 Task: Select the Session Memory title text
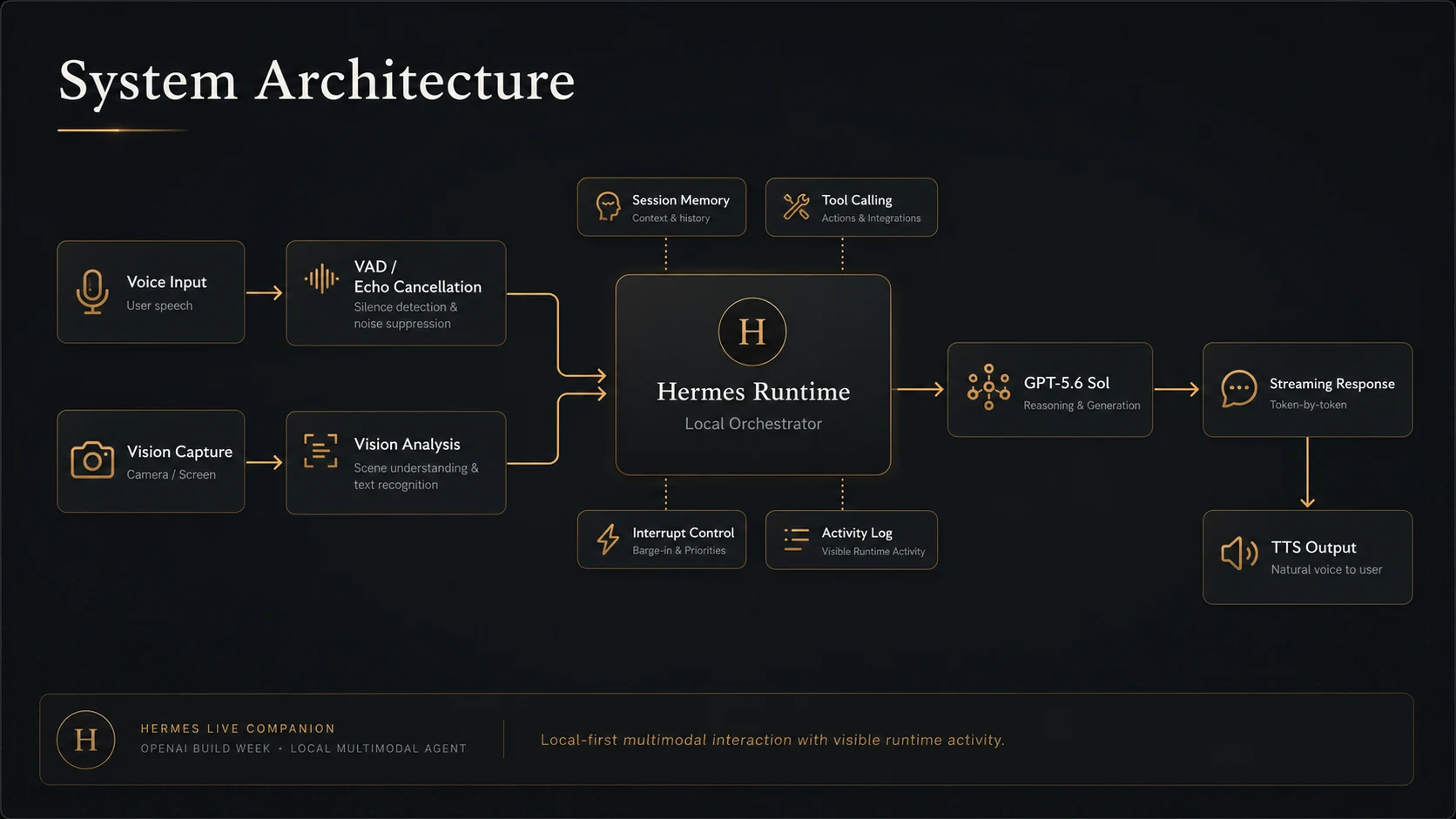681,200
